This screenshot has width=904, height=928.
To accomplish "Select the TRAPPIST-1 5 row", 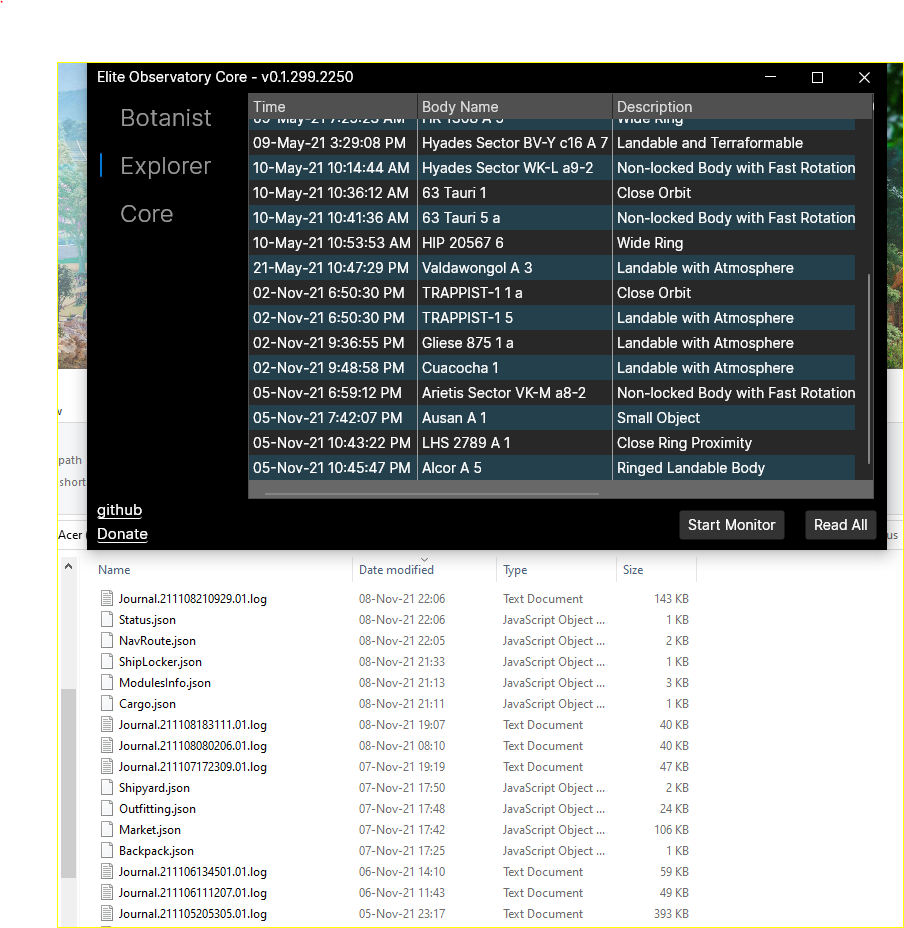I will [x=552, y=318].
